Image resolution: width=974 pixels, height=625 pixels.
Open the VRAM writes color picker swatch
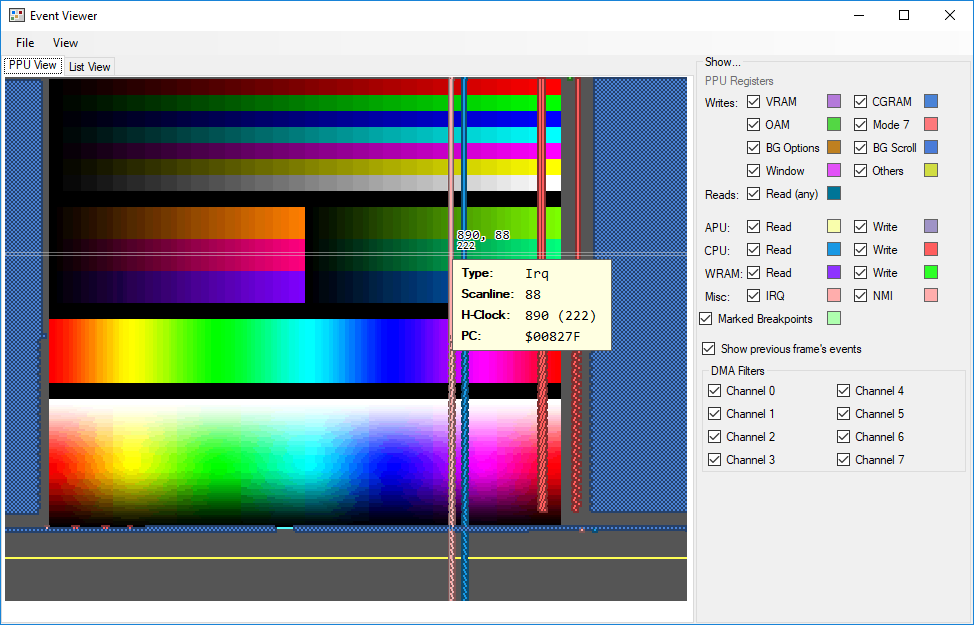point(834,101)
